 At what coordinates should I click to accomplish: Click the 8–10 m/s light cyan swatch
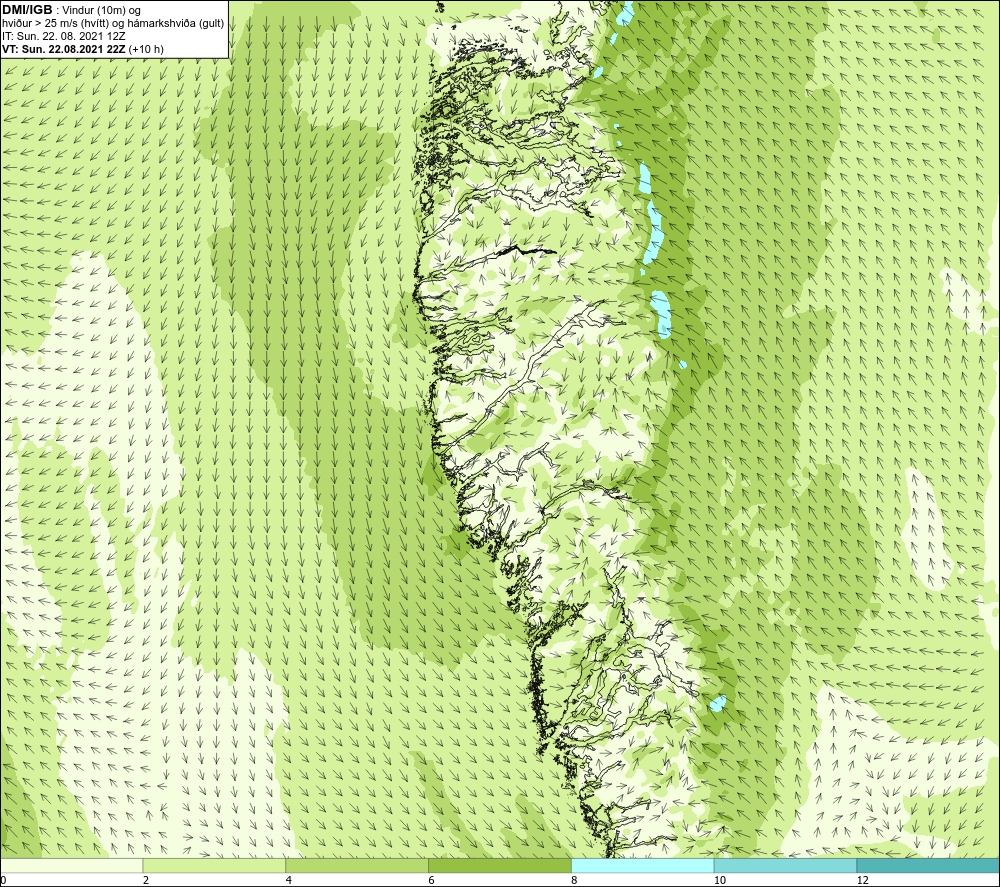click(643, 865)
